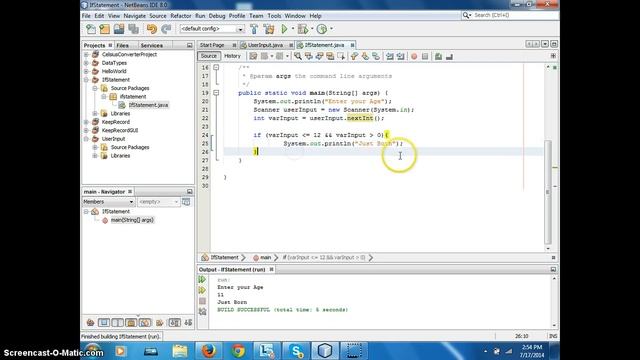Expand the KeepRecord project node
The image size is (640, 360).
(86, 122)
